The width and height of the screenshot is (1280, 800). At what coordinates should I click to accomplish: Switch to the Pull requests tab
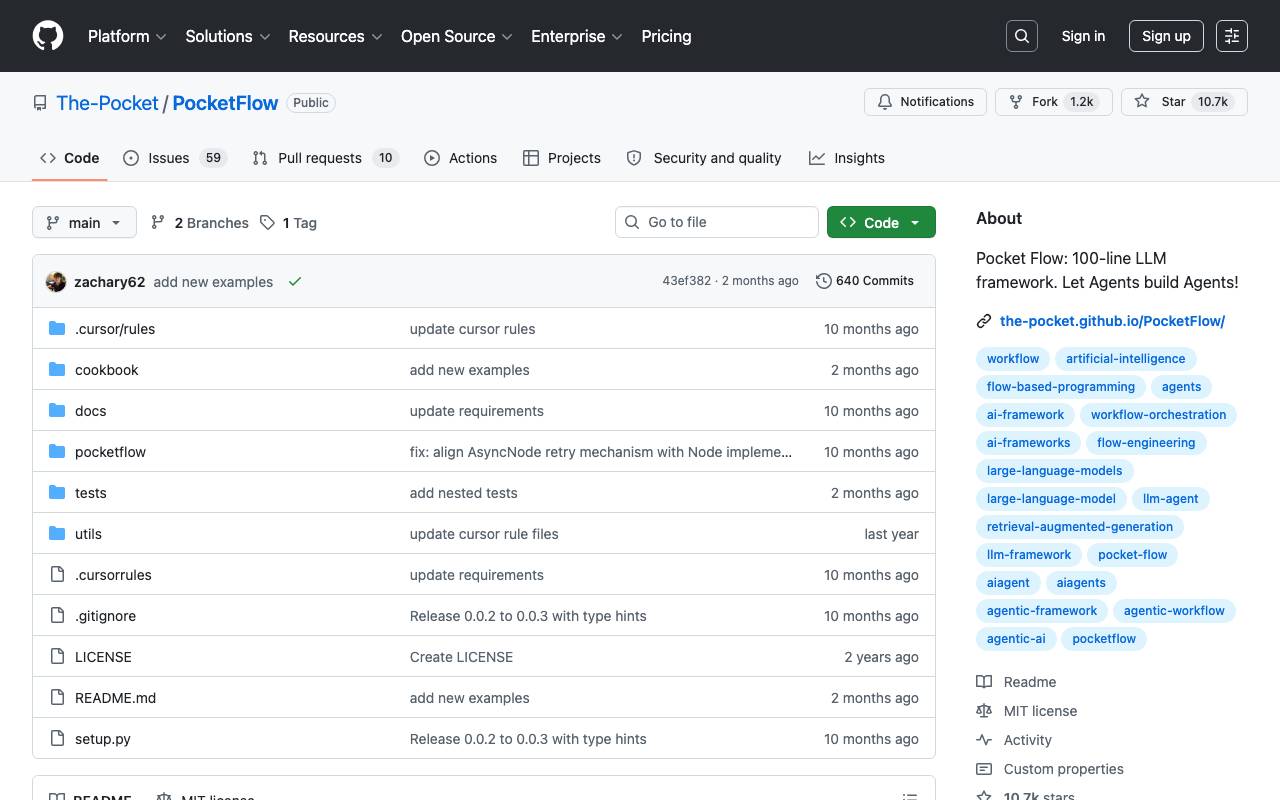click(325, 158)
